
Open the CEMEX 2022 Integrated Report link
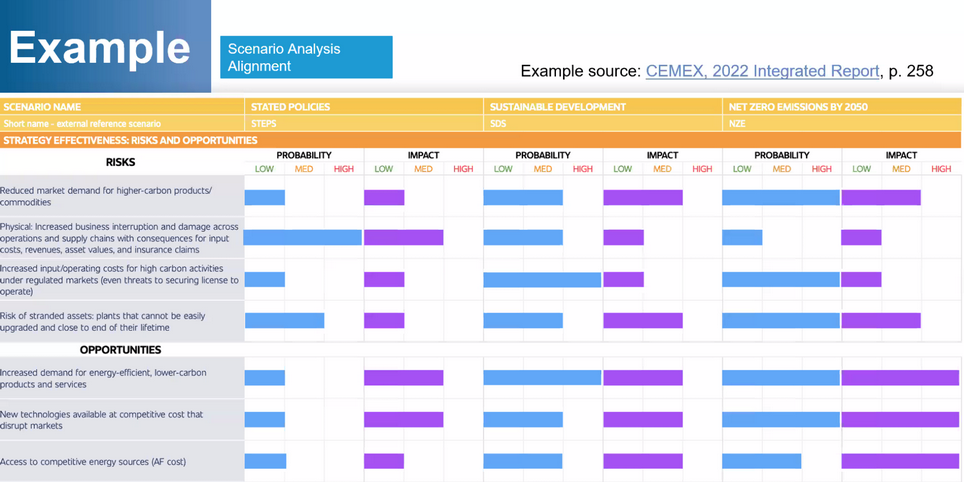763,71
